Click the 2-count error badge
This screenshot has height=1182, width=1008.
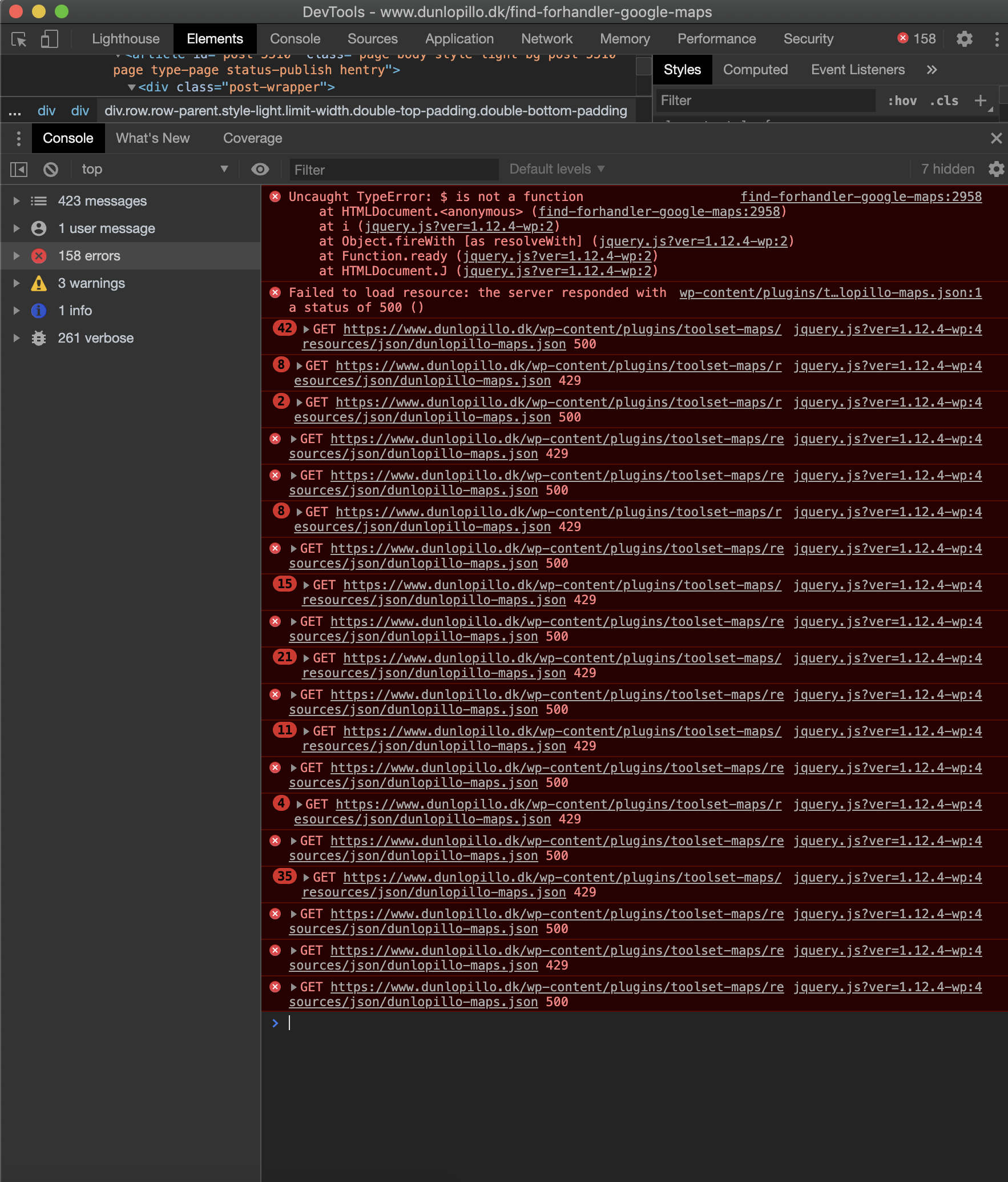[x=281, y=401]
